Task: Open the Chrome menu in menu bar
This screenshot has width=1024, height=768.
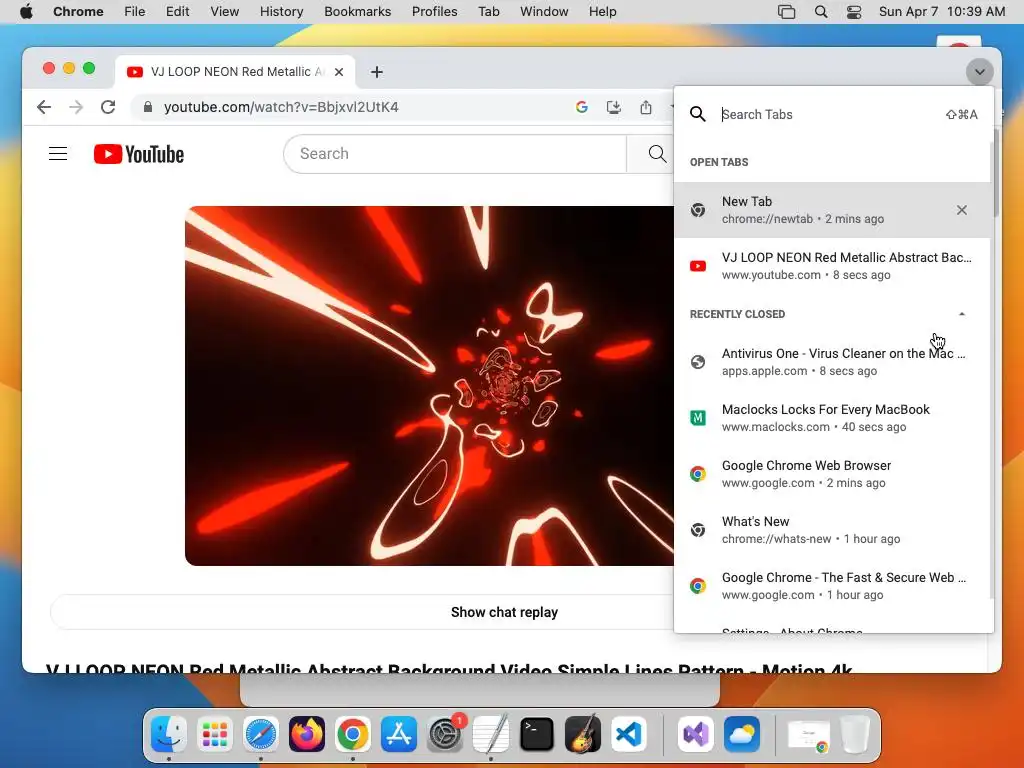Action: (x=78, y=12)
